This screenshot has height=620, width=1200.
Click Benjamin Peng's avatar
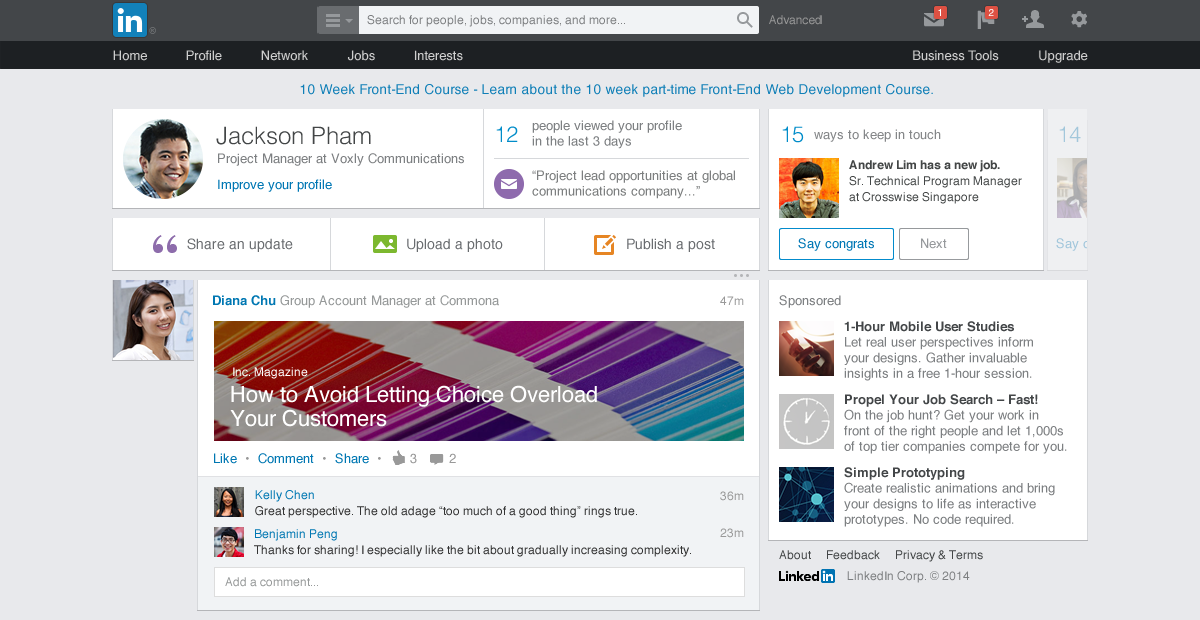[229, 542]
